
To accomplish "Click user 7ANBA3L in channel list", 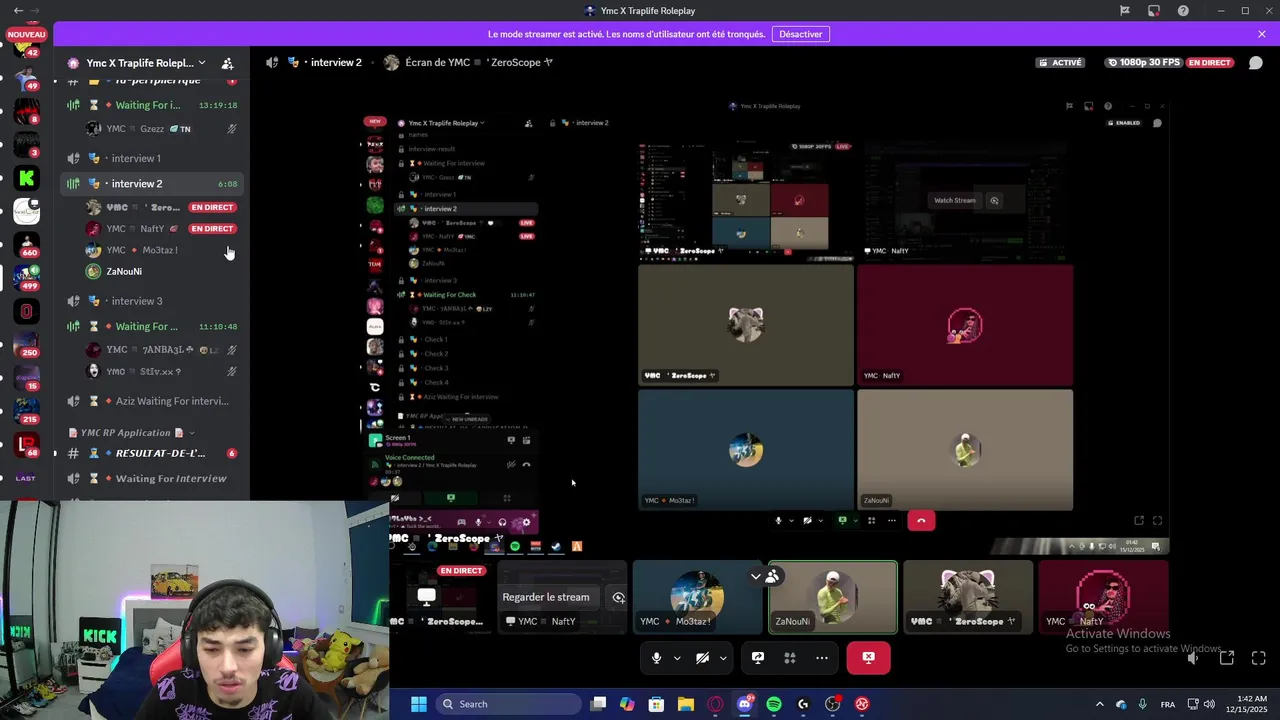I will click(x=160, y=350).
